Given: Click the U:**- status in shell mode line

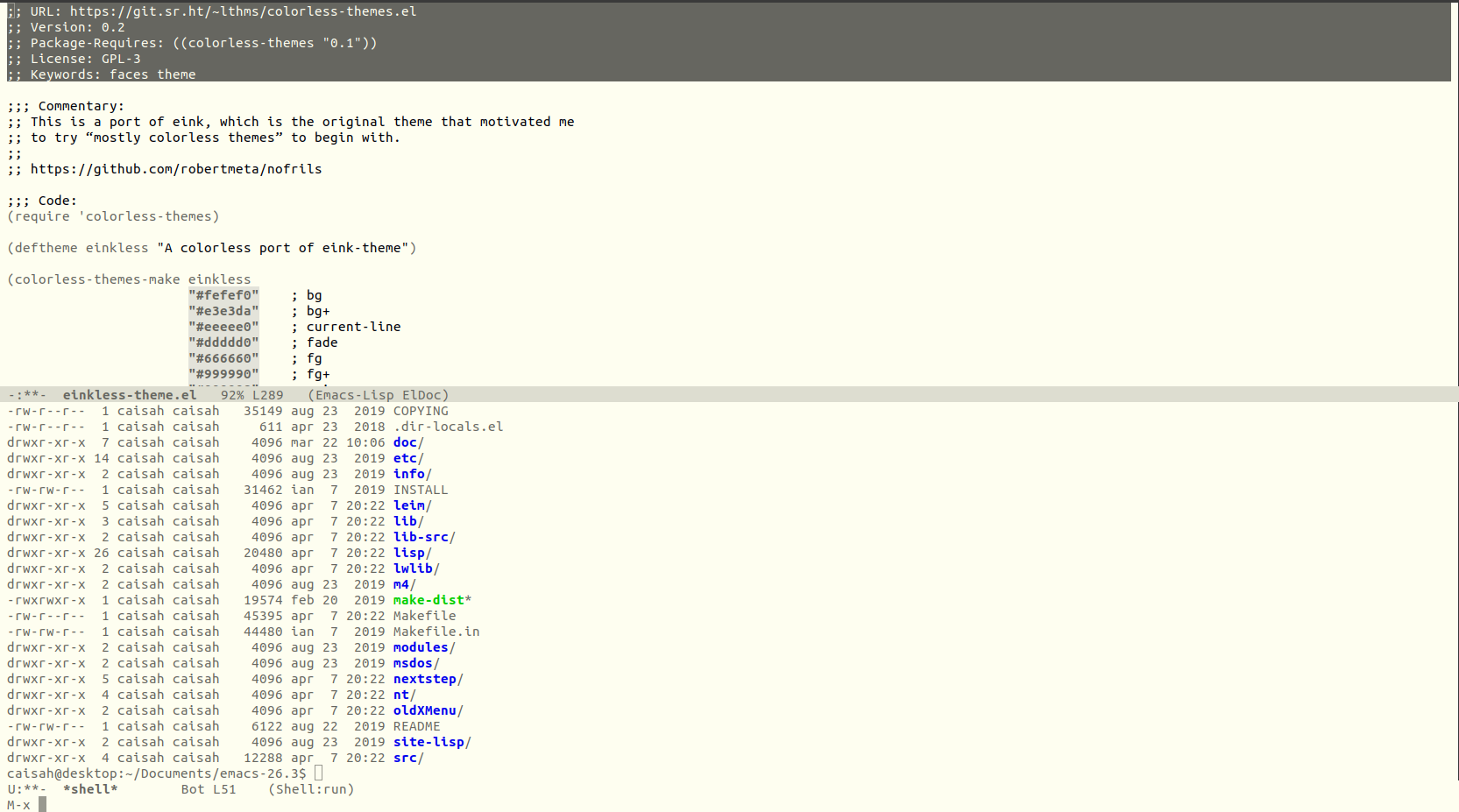Looking at the screenshot, I should pos(26,789).
